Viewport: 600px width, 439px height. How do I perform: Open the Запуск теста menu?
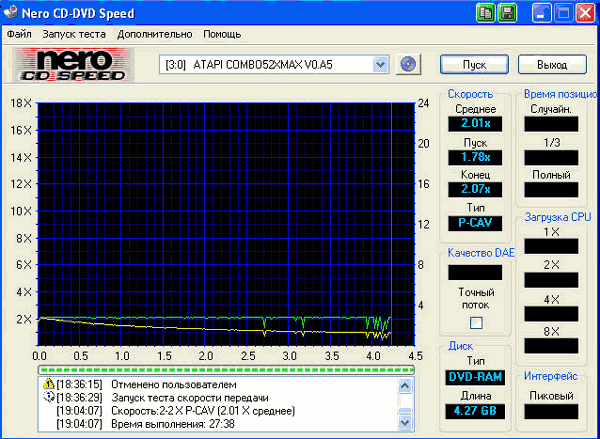coord(74,34)
